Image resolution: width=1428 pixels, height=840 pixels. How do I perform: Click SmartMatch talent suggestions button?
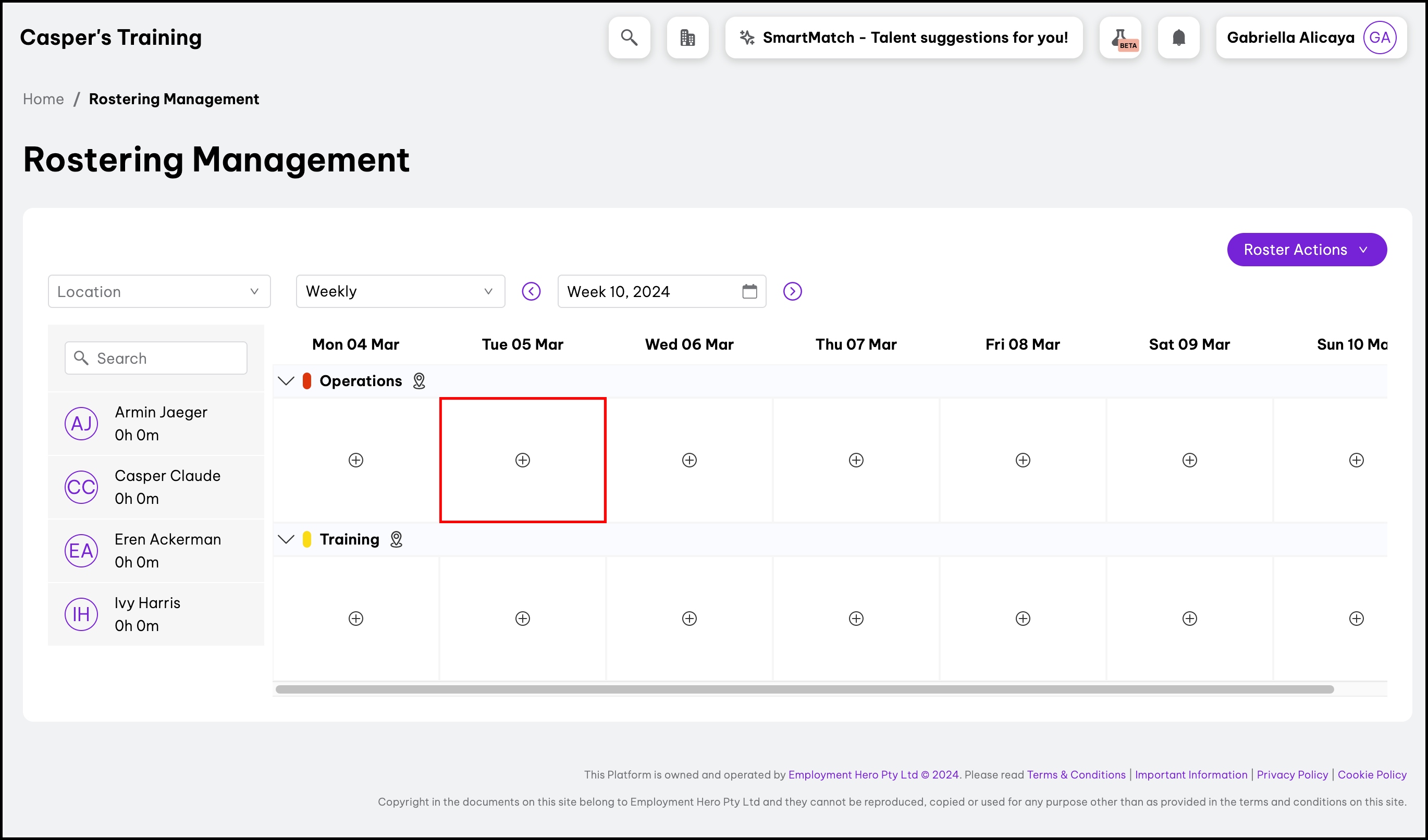(x=904, y=38)
